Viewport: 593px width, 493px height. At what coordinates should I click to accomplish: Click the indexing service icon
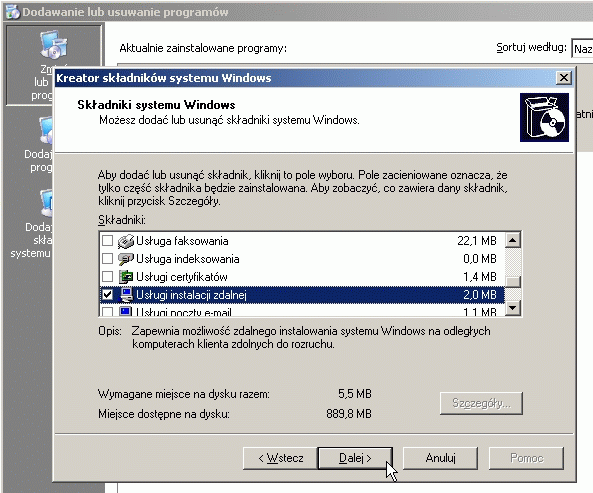pos(126,259)
